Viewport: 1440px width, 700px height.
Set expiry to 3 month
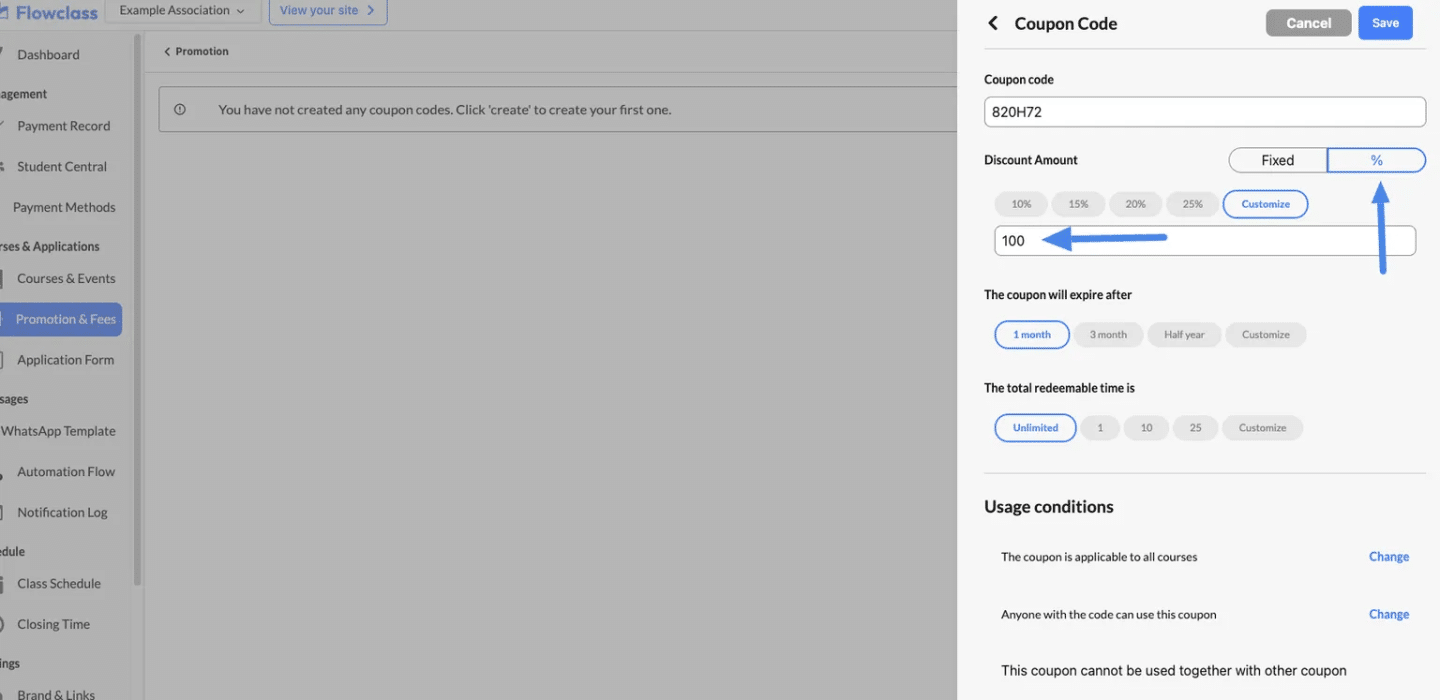point(1108,335)
